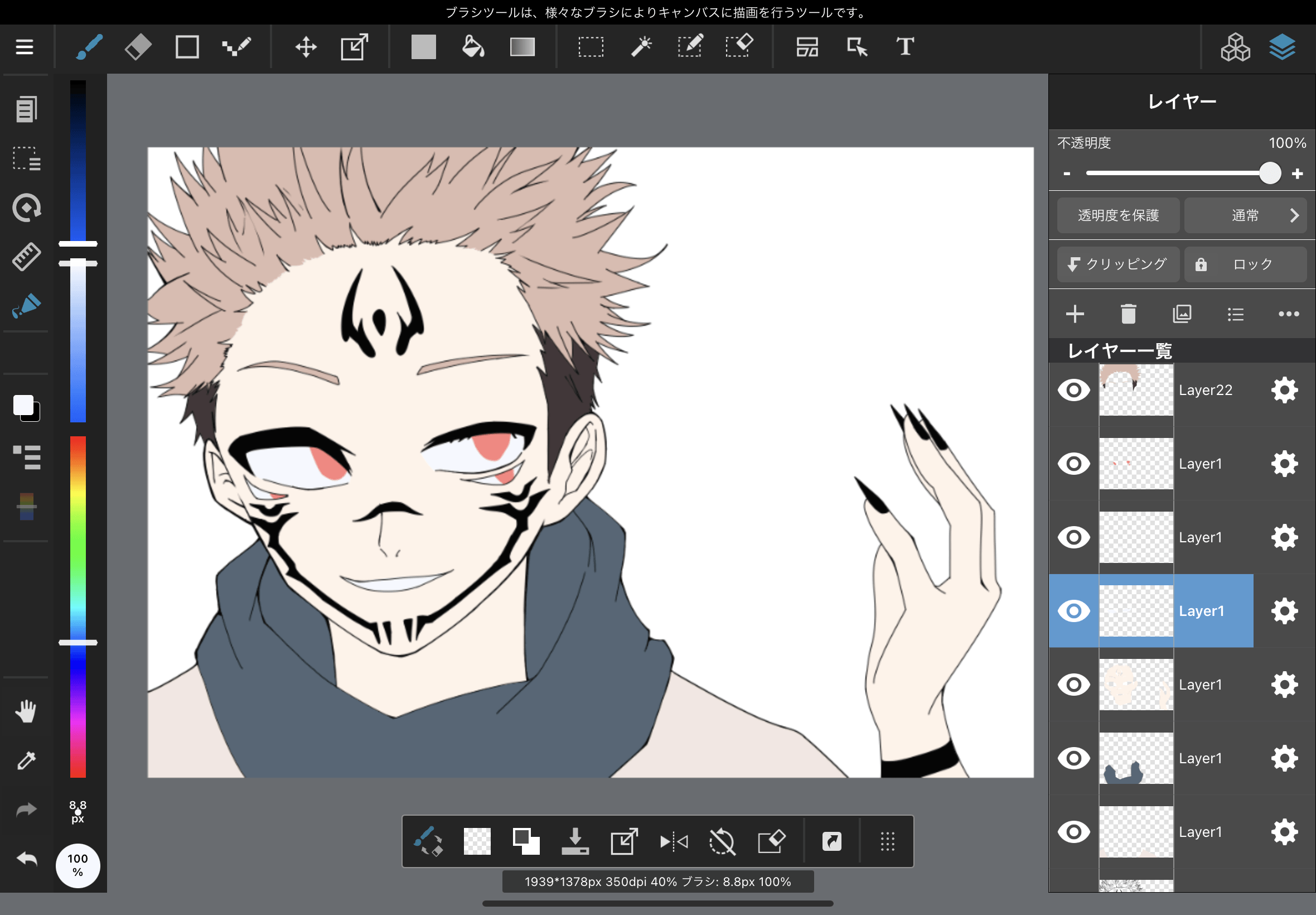The width and height of the screenshot is (1316, 915).
Task: Open the hamburger main menu
Action: (x=24, y=46)
